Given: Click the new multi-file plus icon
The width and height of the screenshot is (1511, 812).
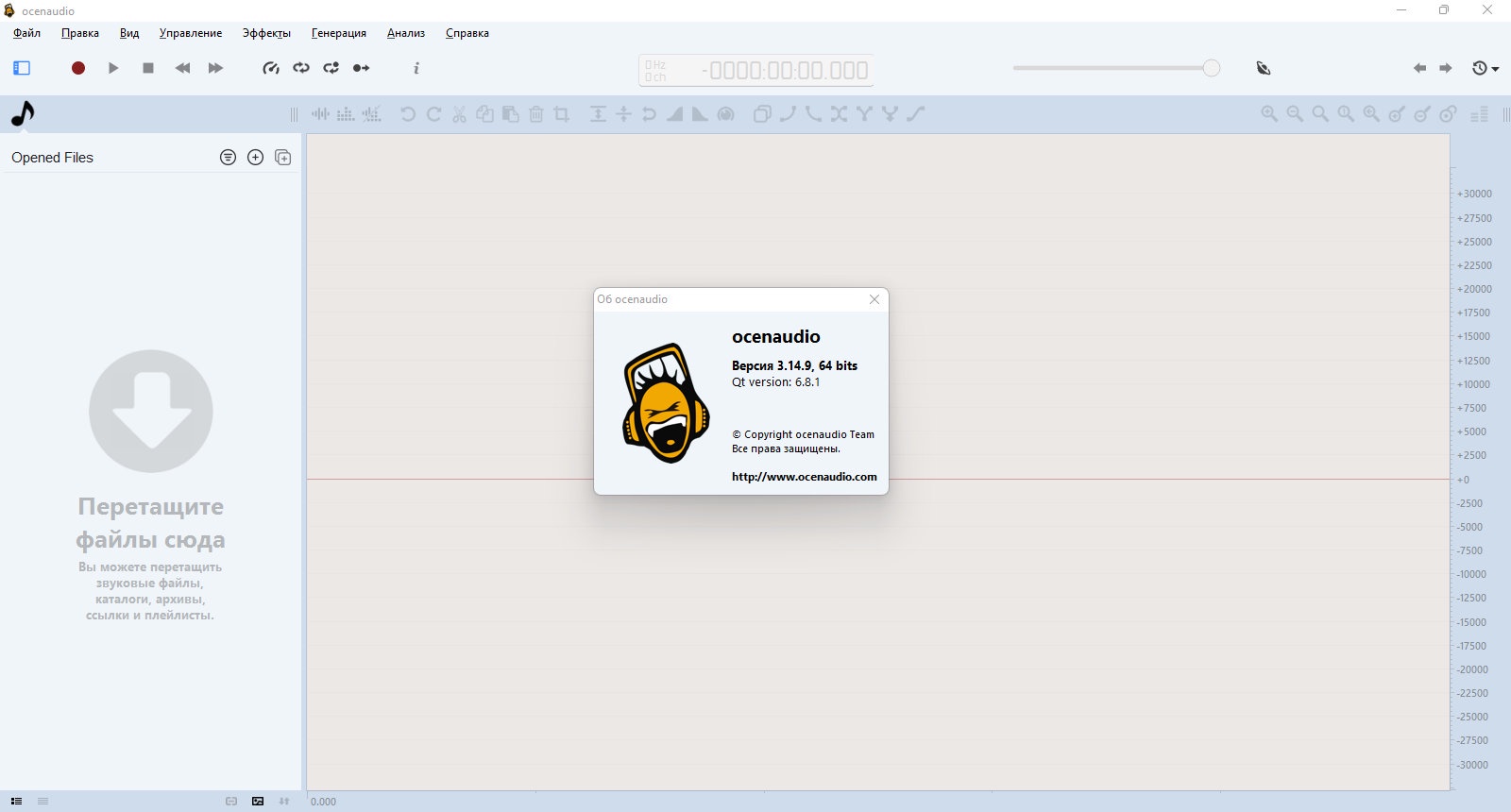Looking at the screenshot, I should (282, 158).
